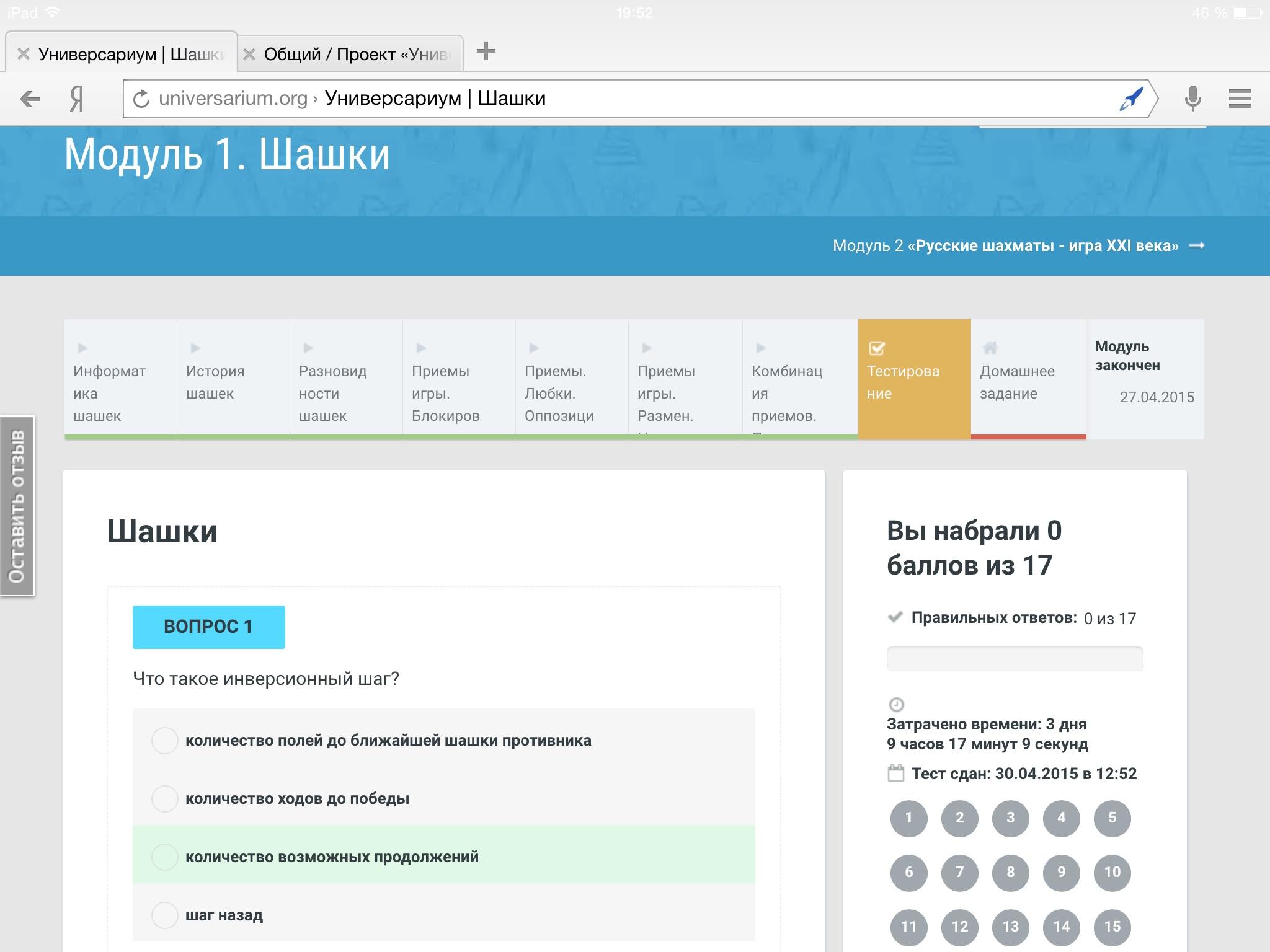Start voice search with microphone icon

click(x=1192, y=99)
